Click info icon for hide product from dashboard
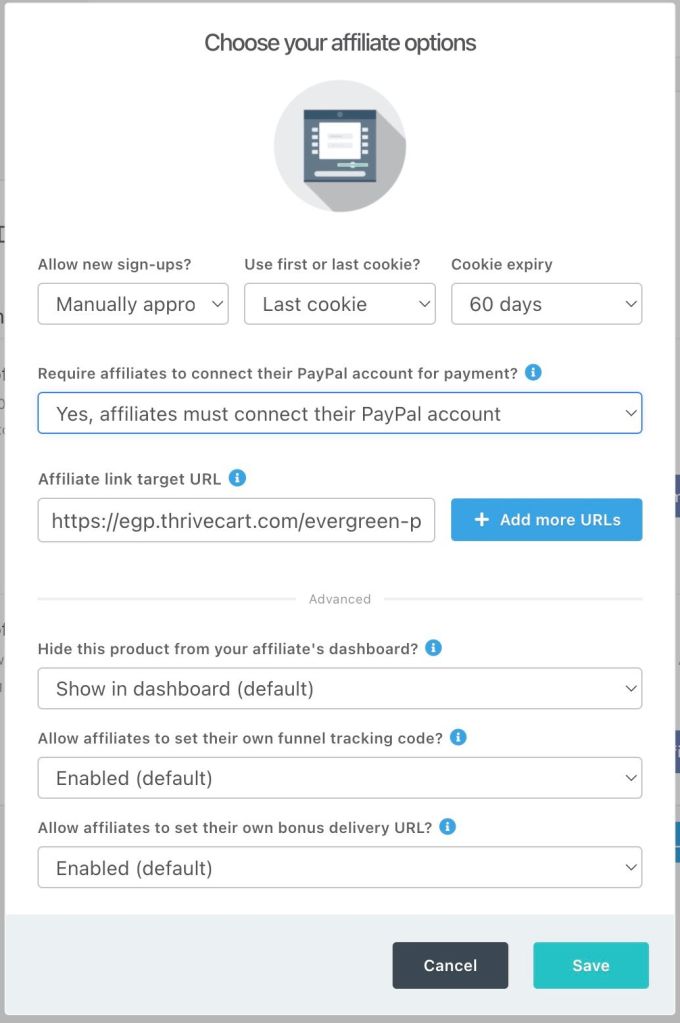This screenshot has width=680, height=1023. pyautogui.click(x=433, y=648)
